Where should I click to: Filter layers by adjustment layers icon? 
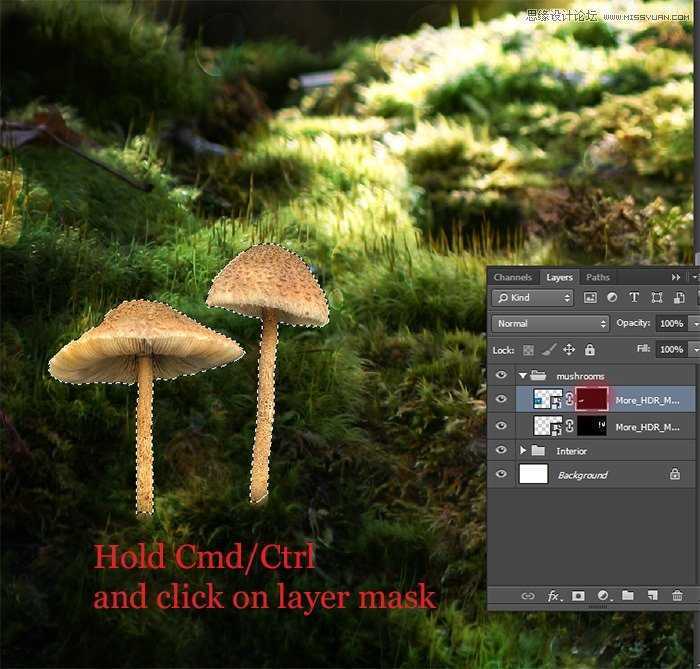(x=612, y=297)
